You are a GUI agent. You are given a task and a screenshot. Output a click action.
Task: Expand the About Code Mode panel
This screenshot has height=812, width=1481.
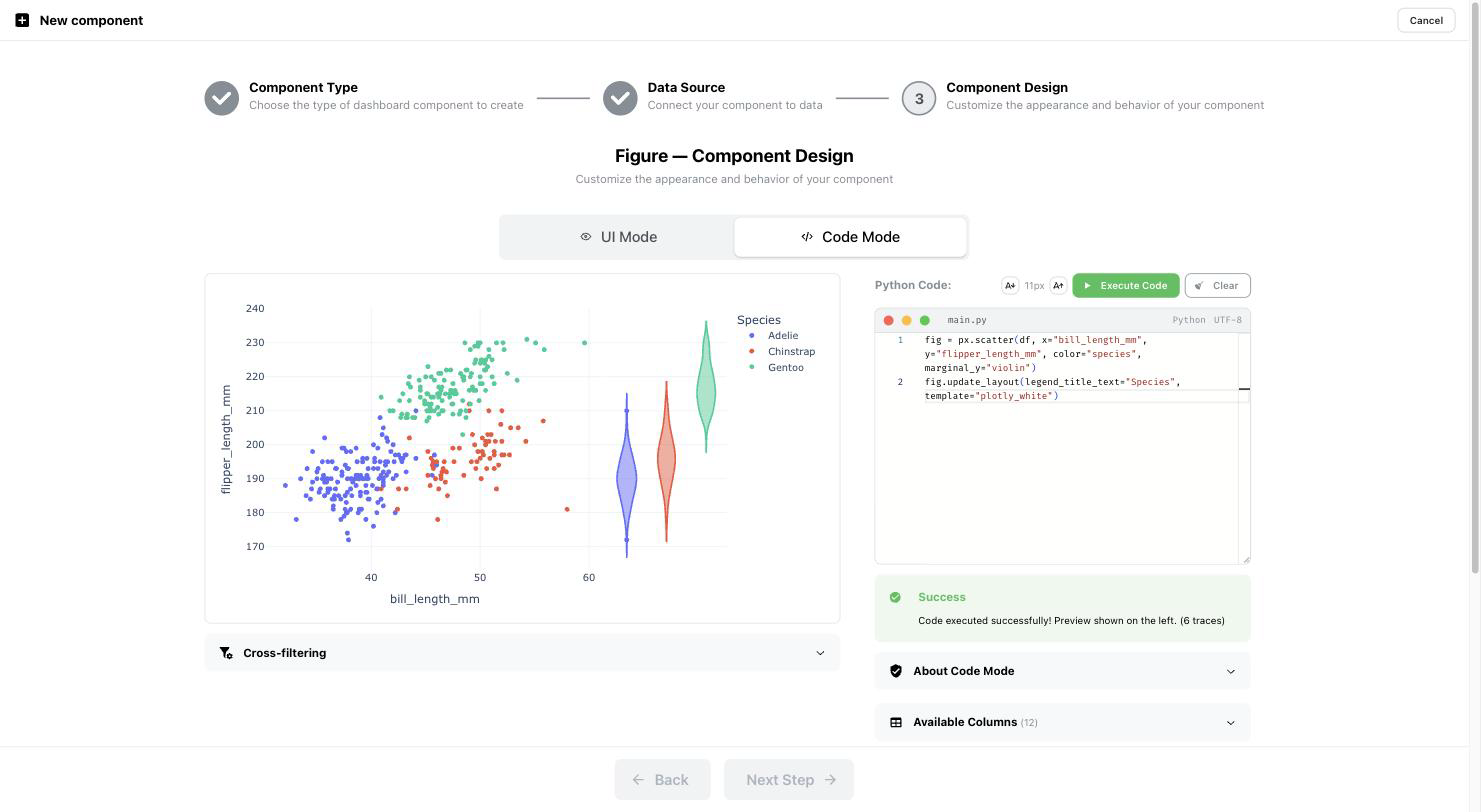coord(1062,671)
